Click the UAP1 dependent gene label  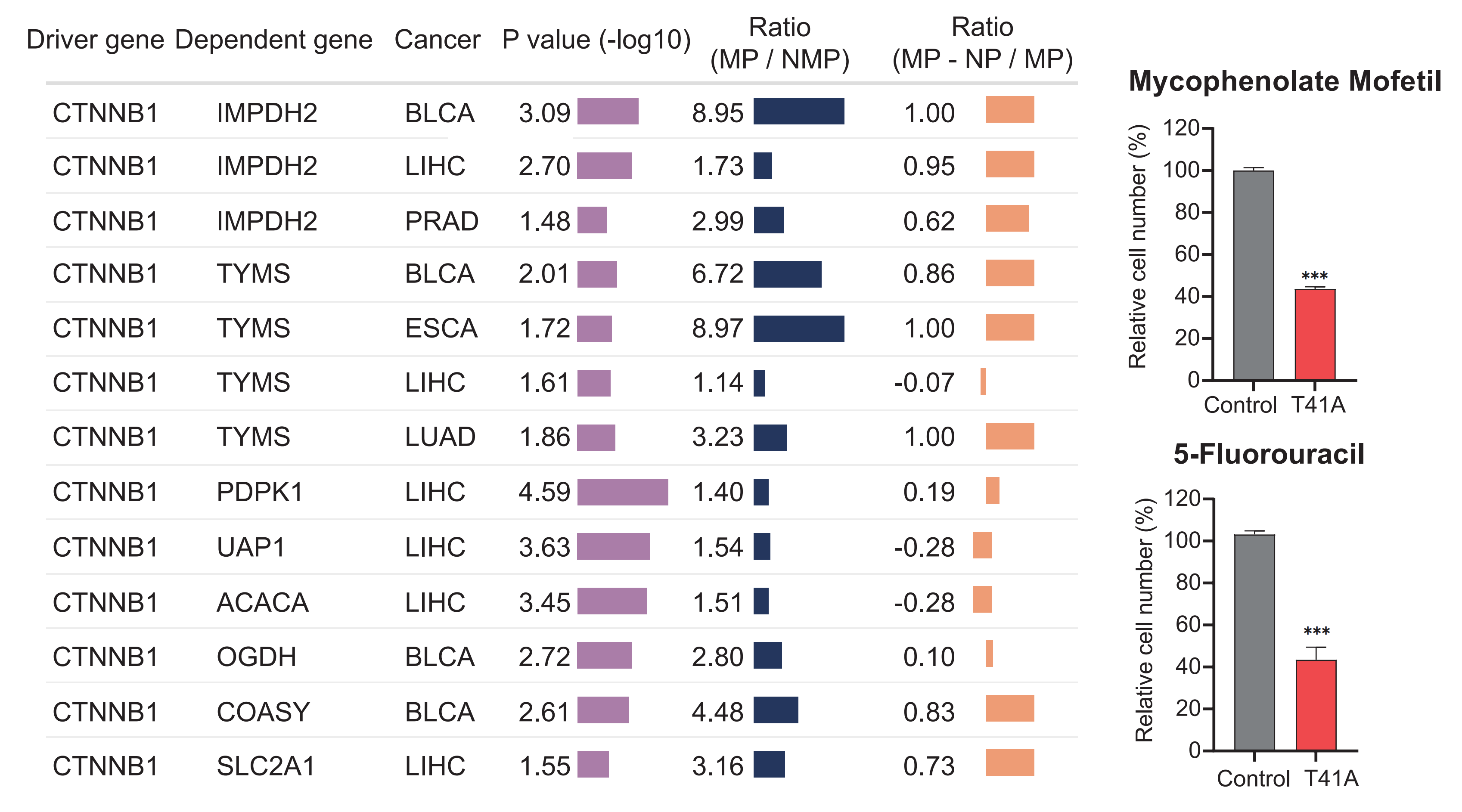(x=250, y=547)
